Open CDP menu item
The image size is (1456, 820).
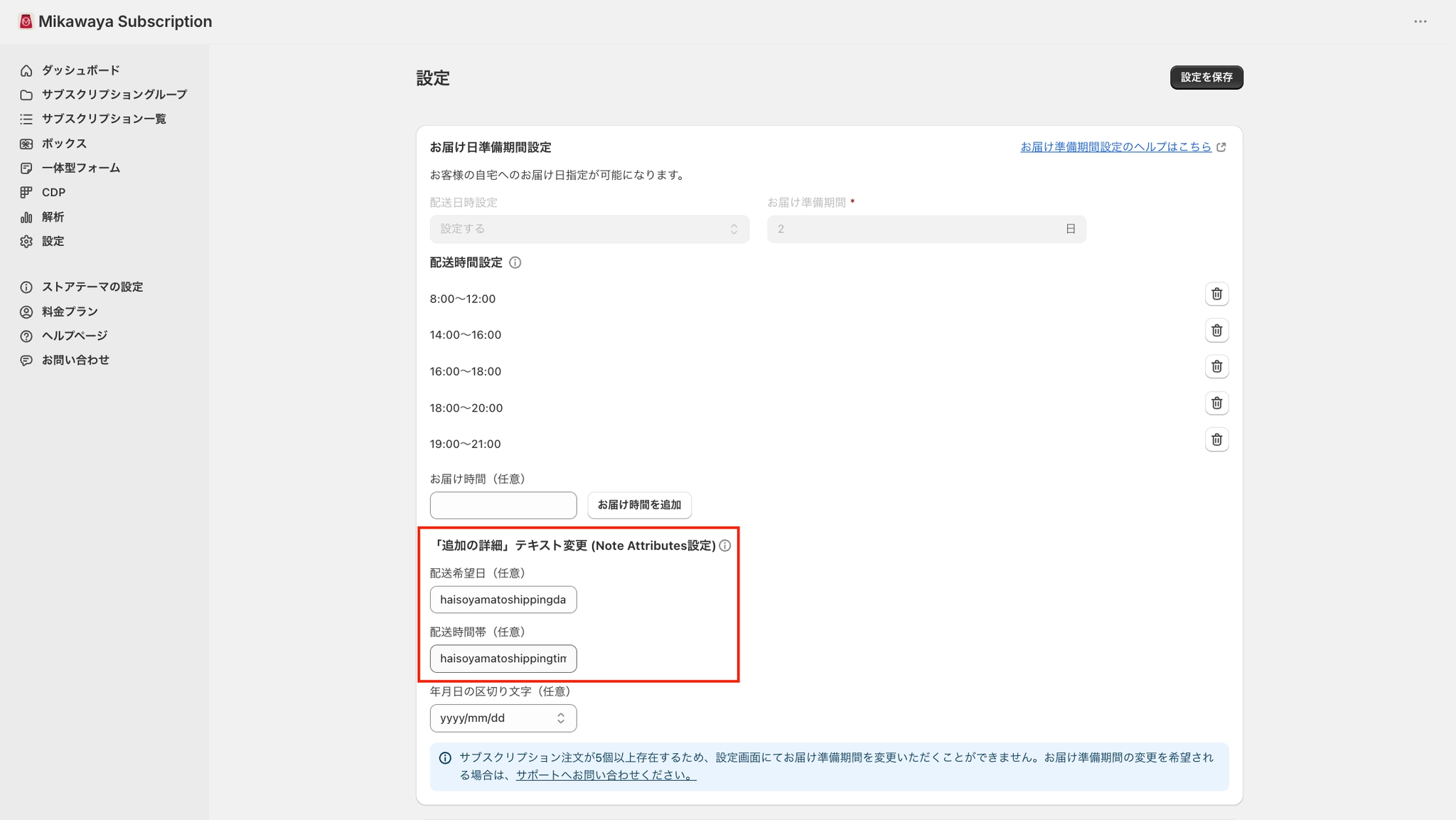pos(53,192)
